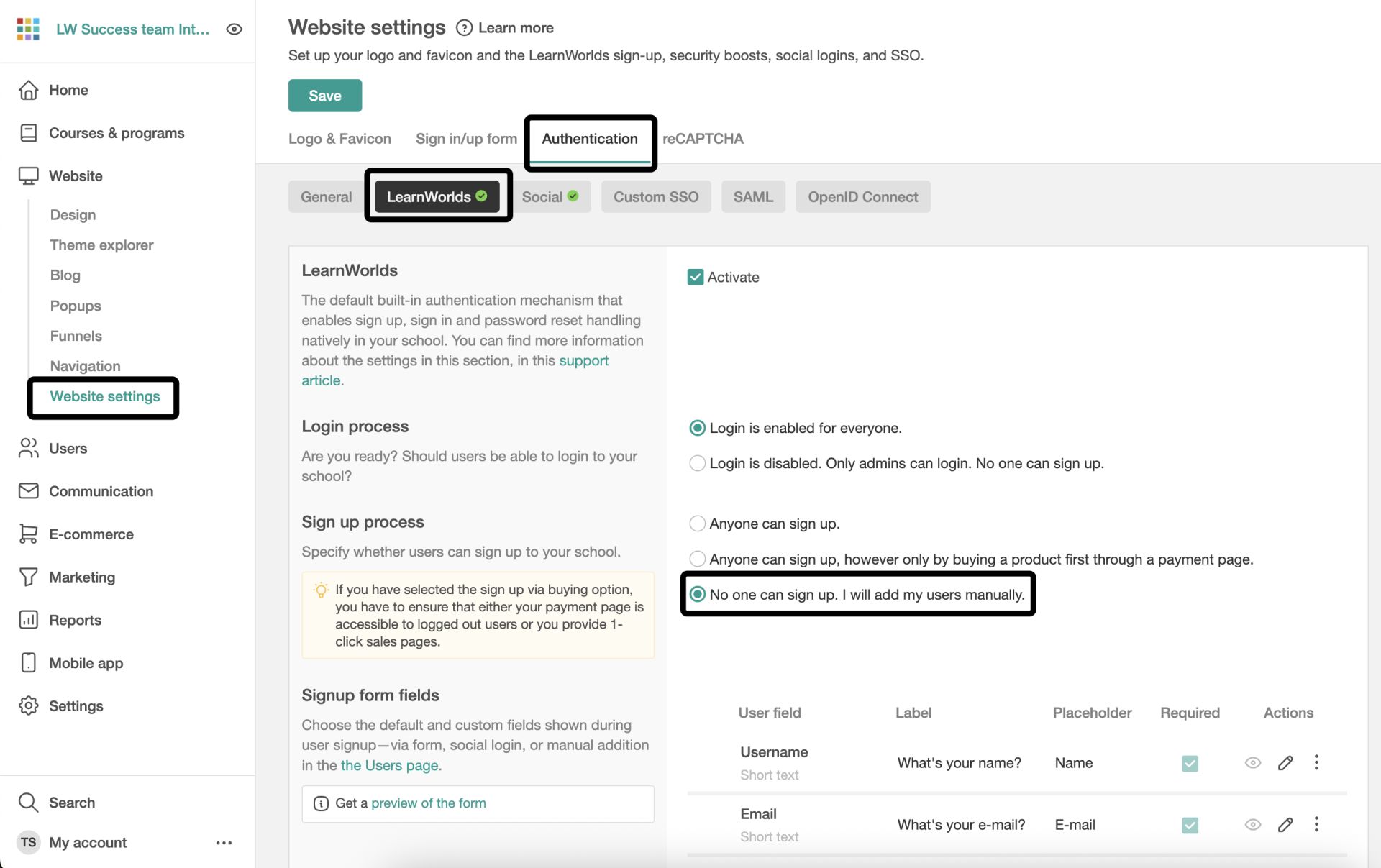This screenshot has height=868, width=1381.
Task: Select the SAML sub-tab
Action: pyautogui.click(x=753, y=197)
